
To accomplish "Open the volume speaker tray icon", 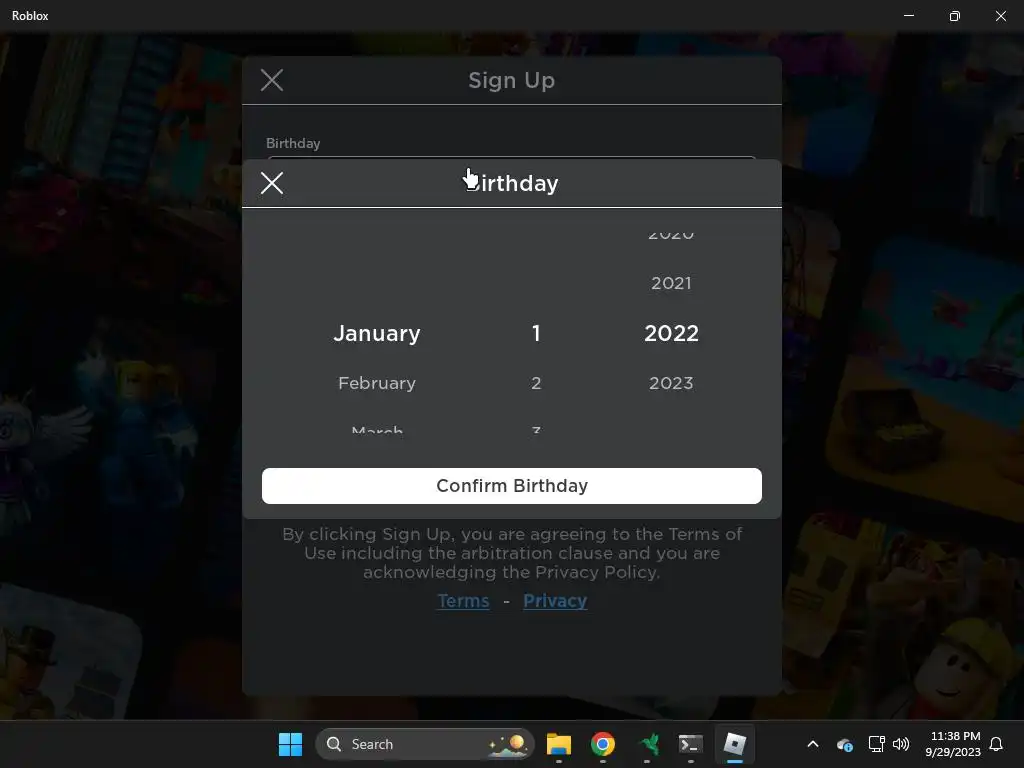I will pyautogui.click(x=901, y=744).
